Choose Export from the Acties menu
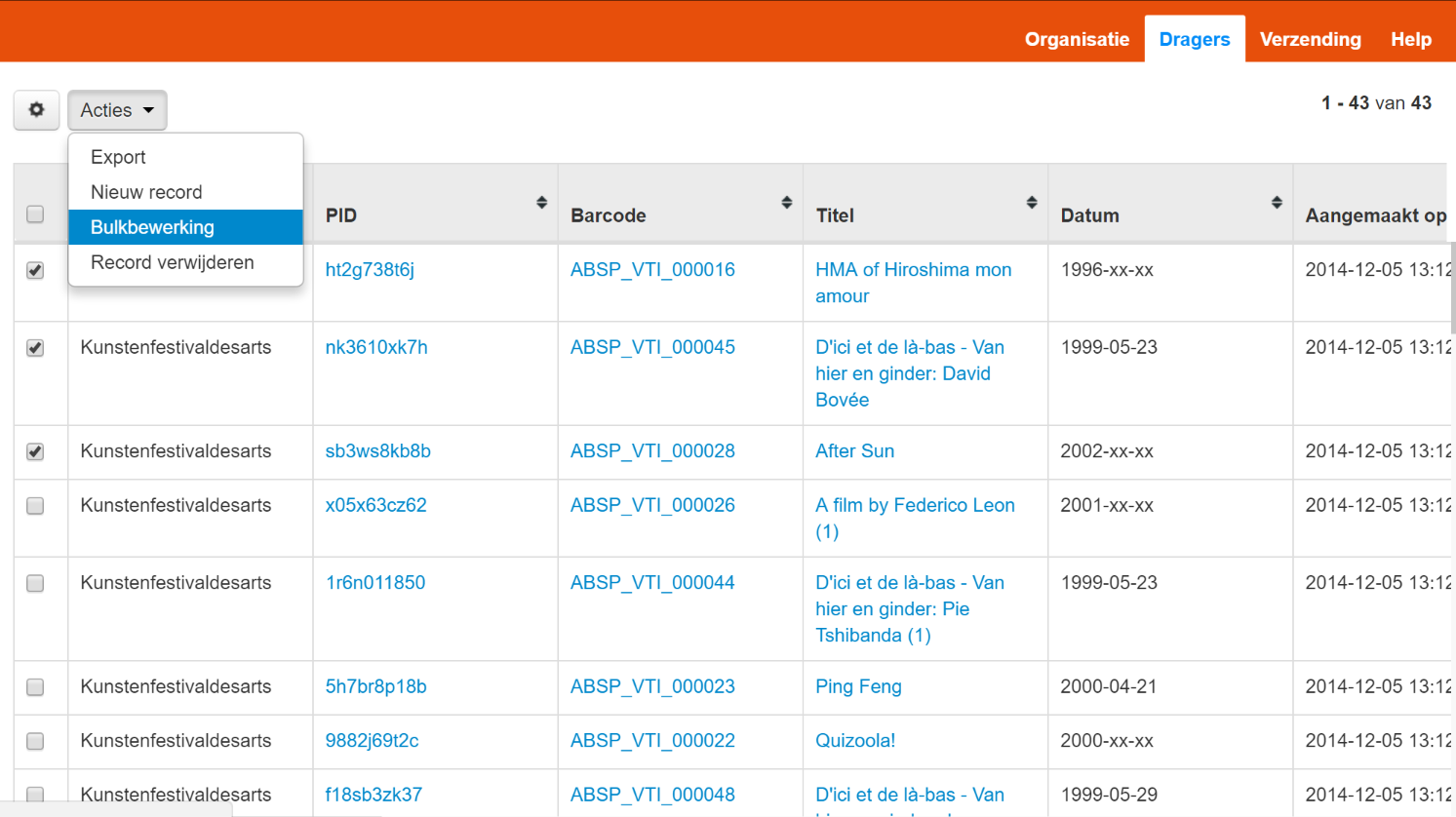Image resolution: width=1456 pixels, height=817 pixels. pyautogui.click(x=185, y=157)
